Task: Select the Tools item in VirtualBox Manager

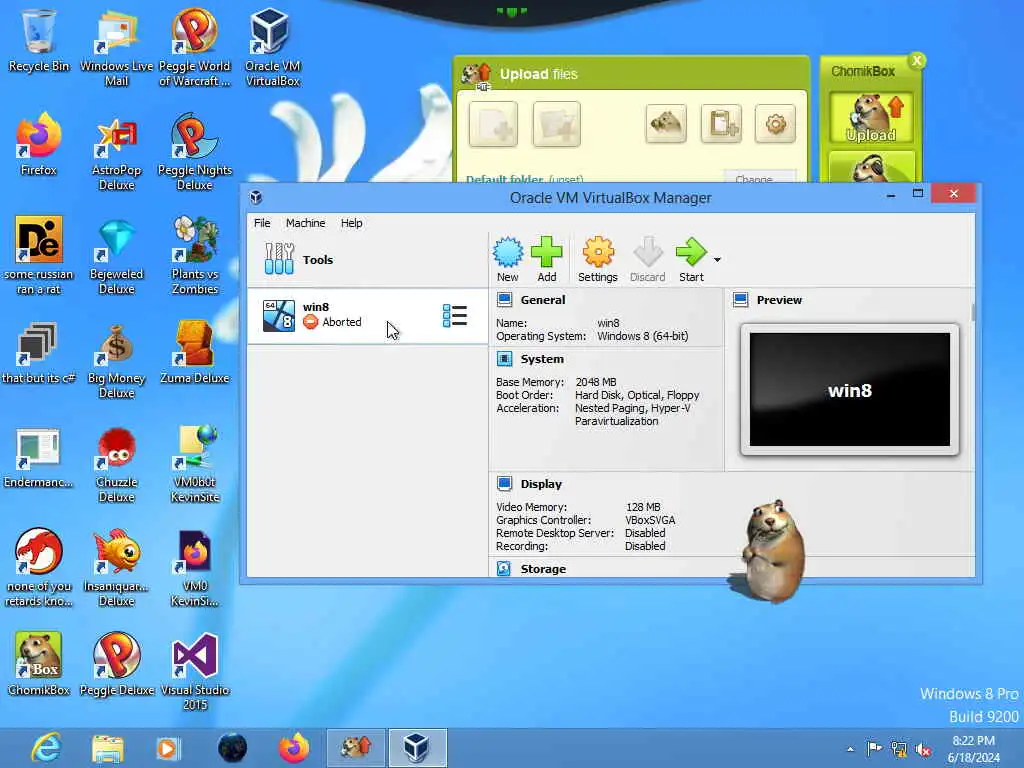Action: point(367,259)
